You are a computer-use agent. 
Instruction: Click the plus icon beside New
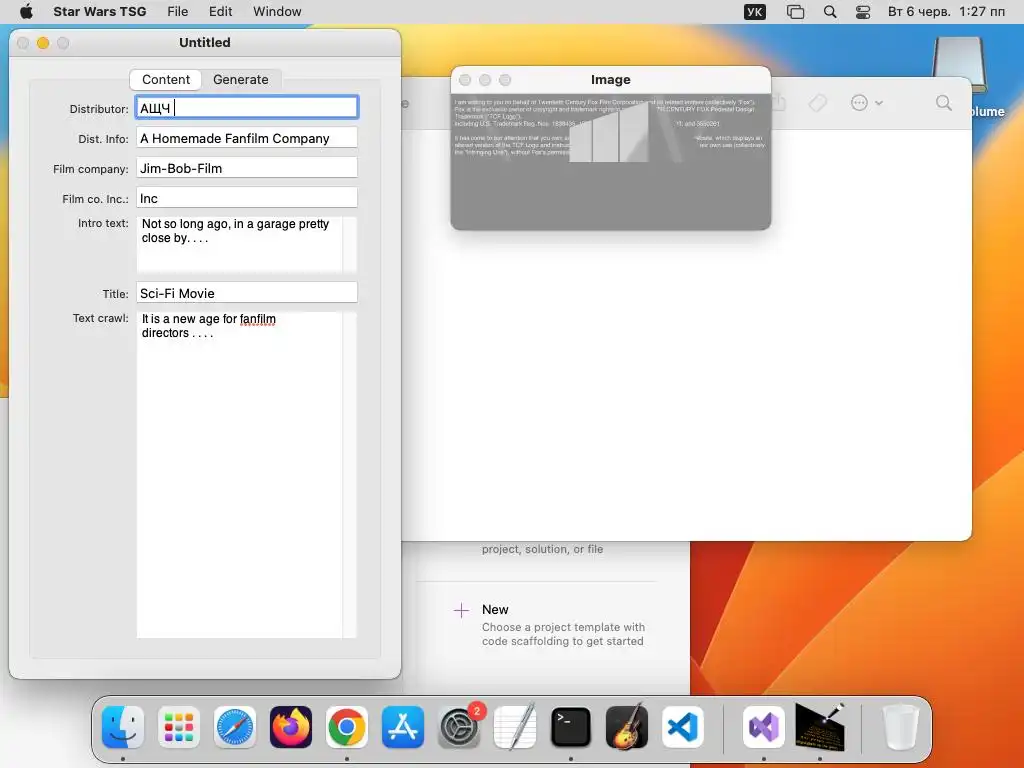tap(461, 610)
